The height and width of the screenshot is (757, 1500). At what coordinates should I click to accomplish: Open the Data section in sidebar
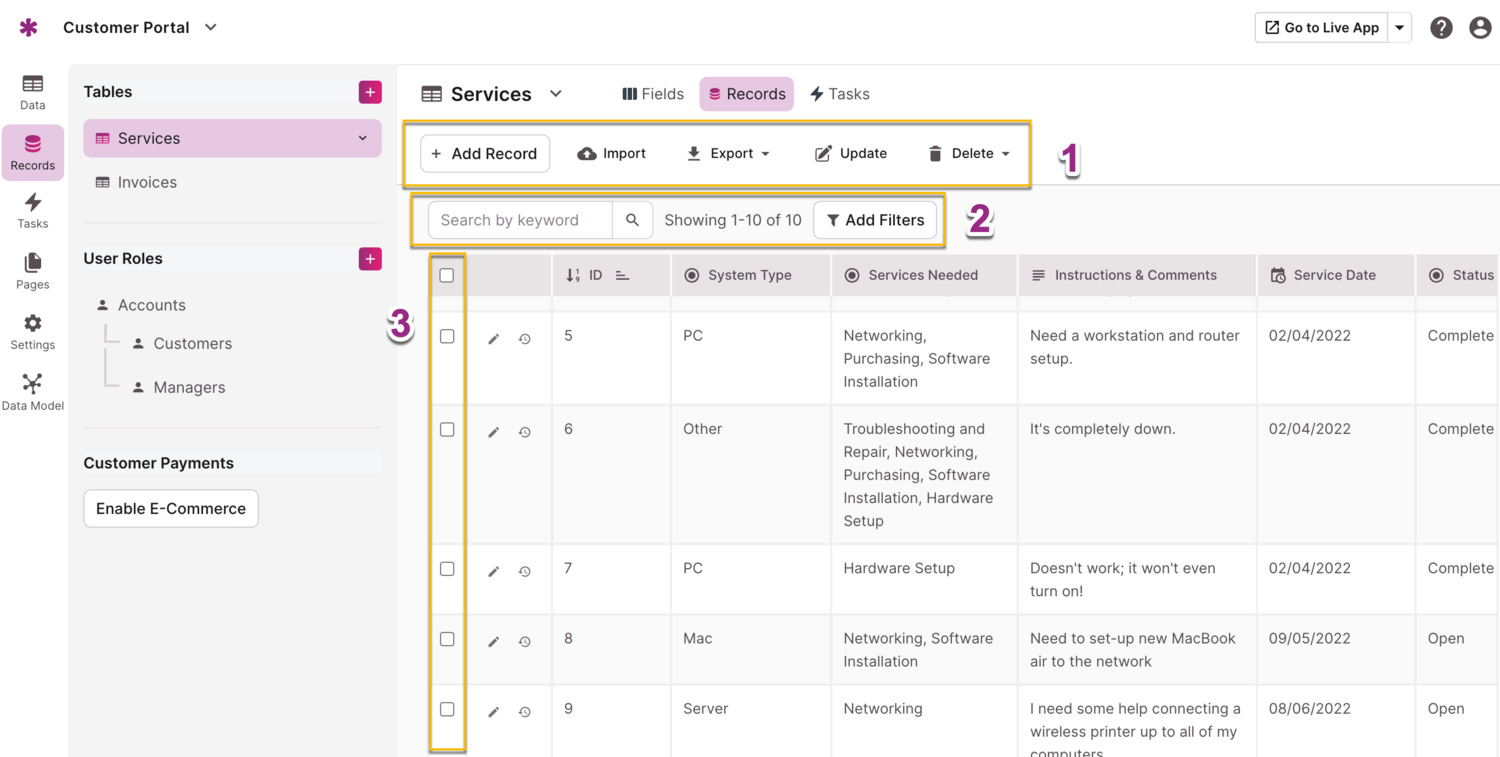point(32,92)
